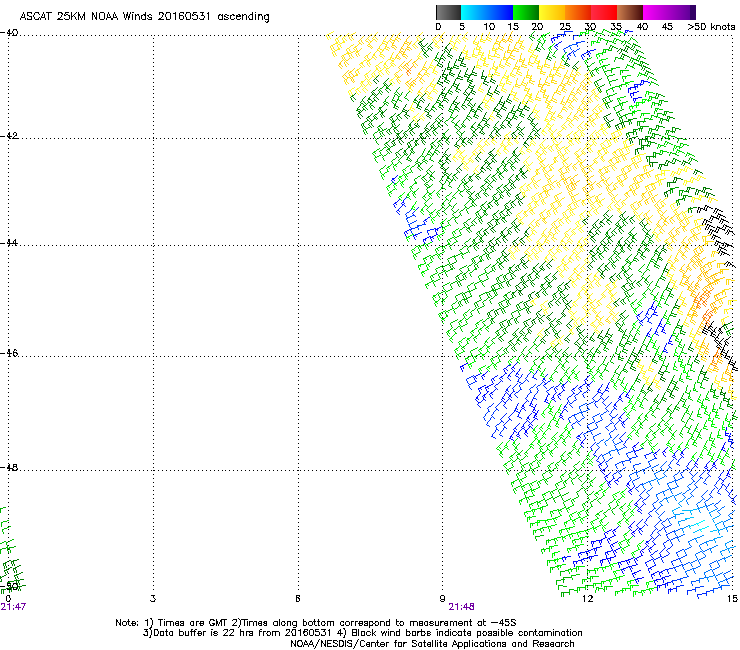Click the '-44' latitude axis label
This screenshot has height=650, width=740.
tap(9, 243)
